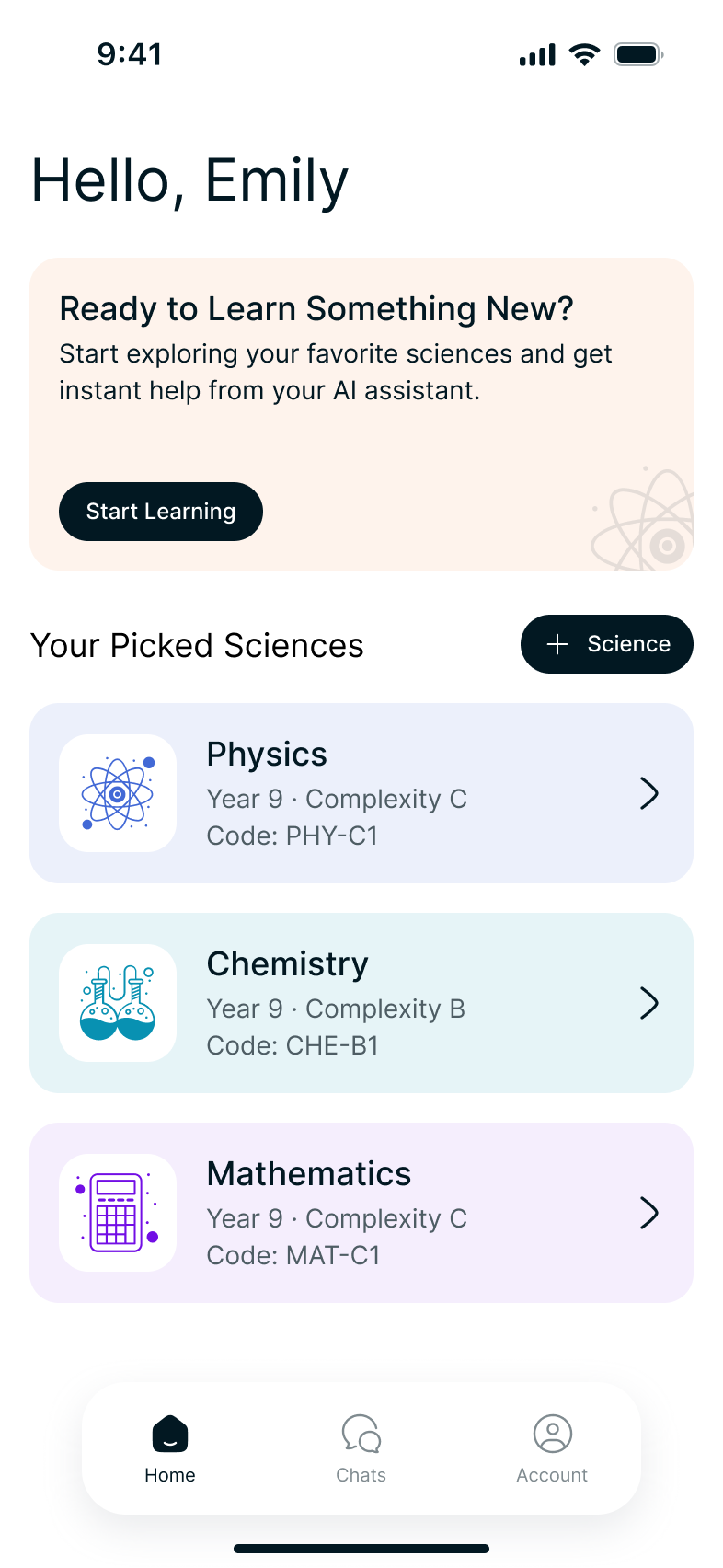This screenshot has height=1568, width=723.
Task: Switch to the Account tab label
Action: click(552, 1475)
